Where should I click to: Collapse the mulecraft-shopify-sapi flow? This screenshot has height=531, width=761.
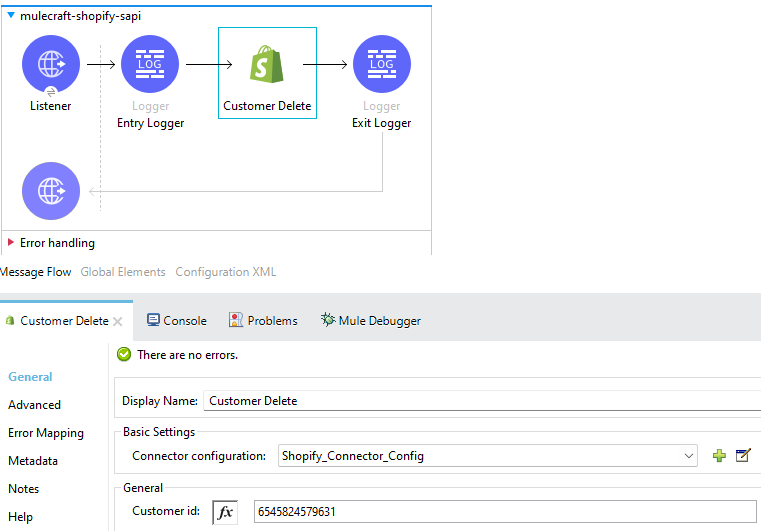[11, 16]
